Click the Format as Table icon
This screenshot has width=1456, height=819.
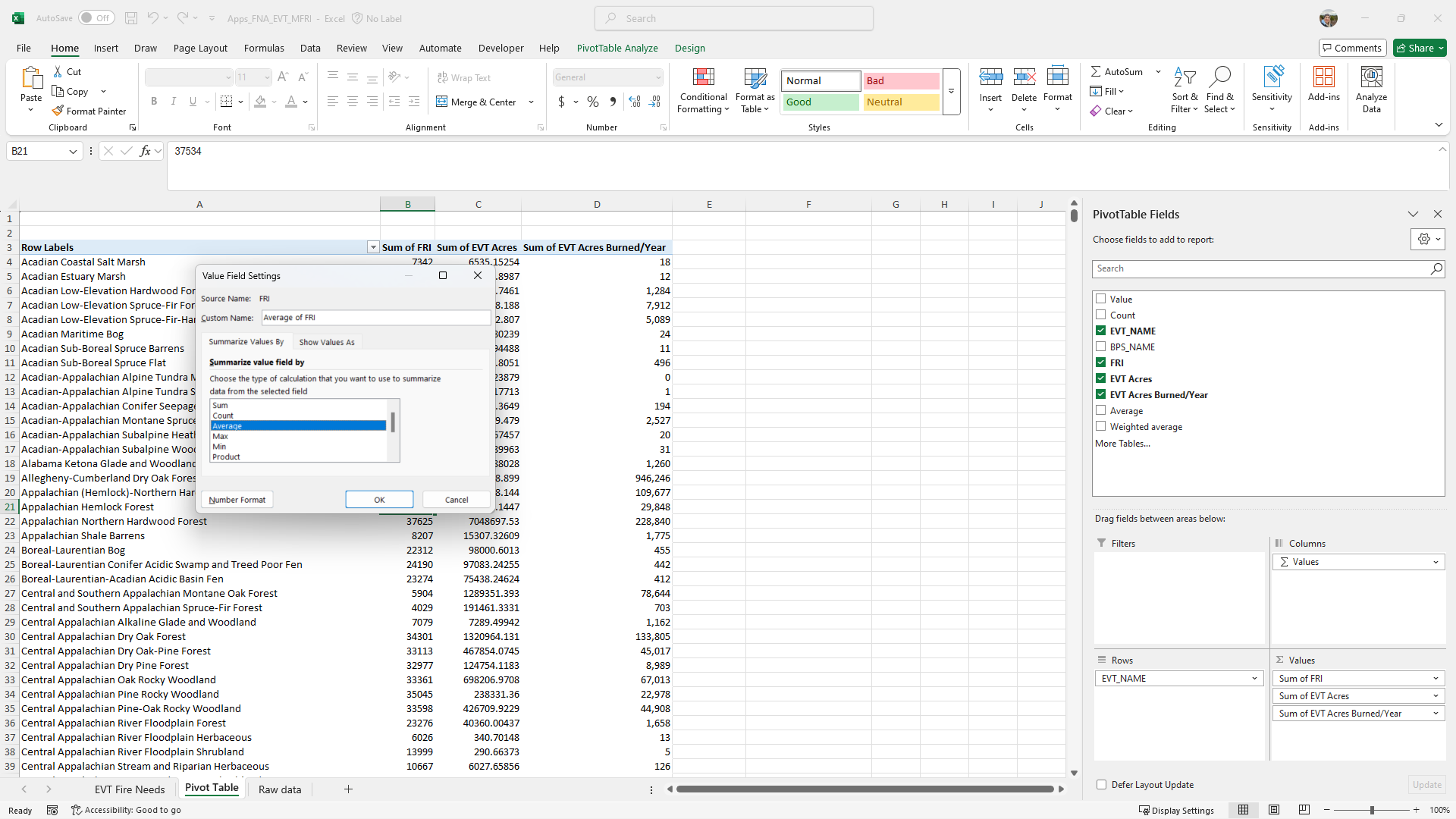coord(754,90)
